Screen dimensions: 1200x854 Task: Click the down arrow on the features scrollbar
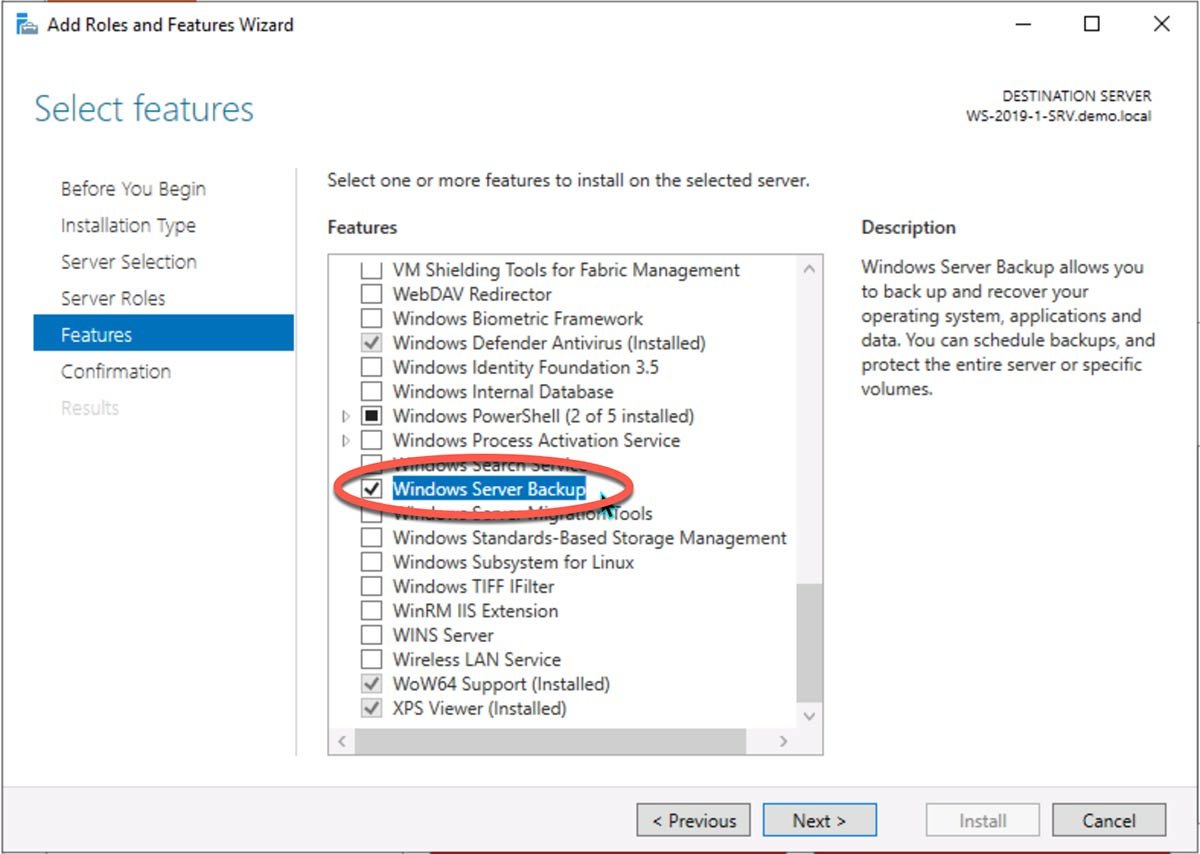tap(809, 716)
